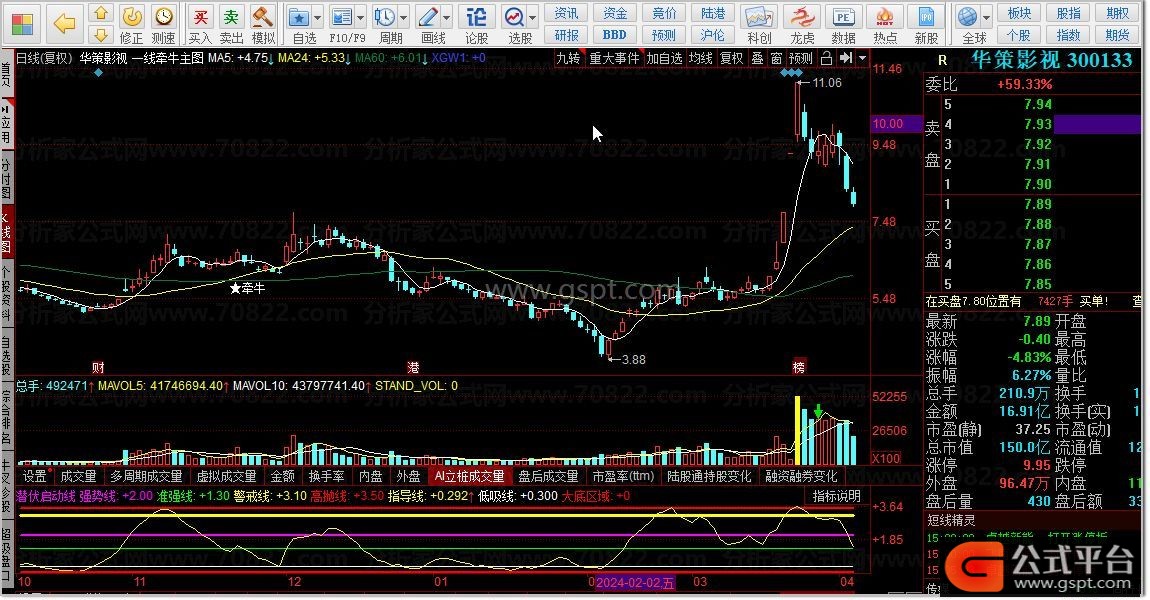Select the 市盈率(ttm) tab
This screenshot has width=1150, height=600.
point(623,477)
